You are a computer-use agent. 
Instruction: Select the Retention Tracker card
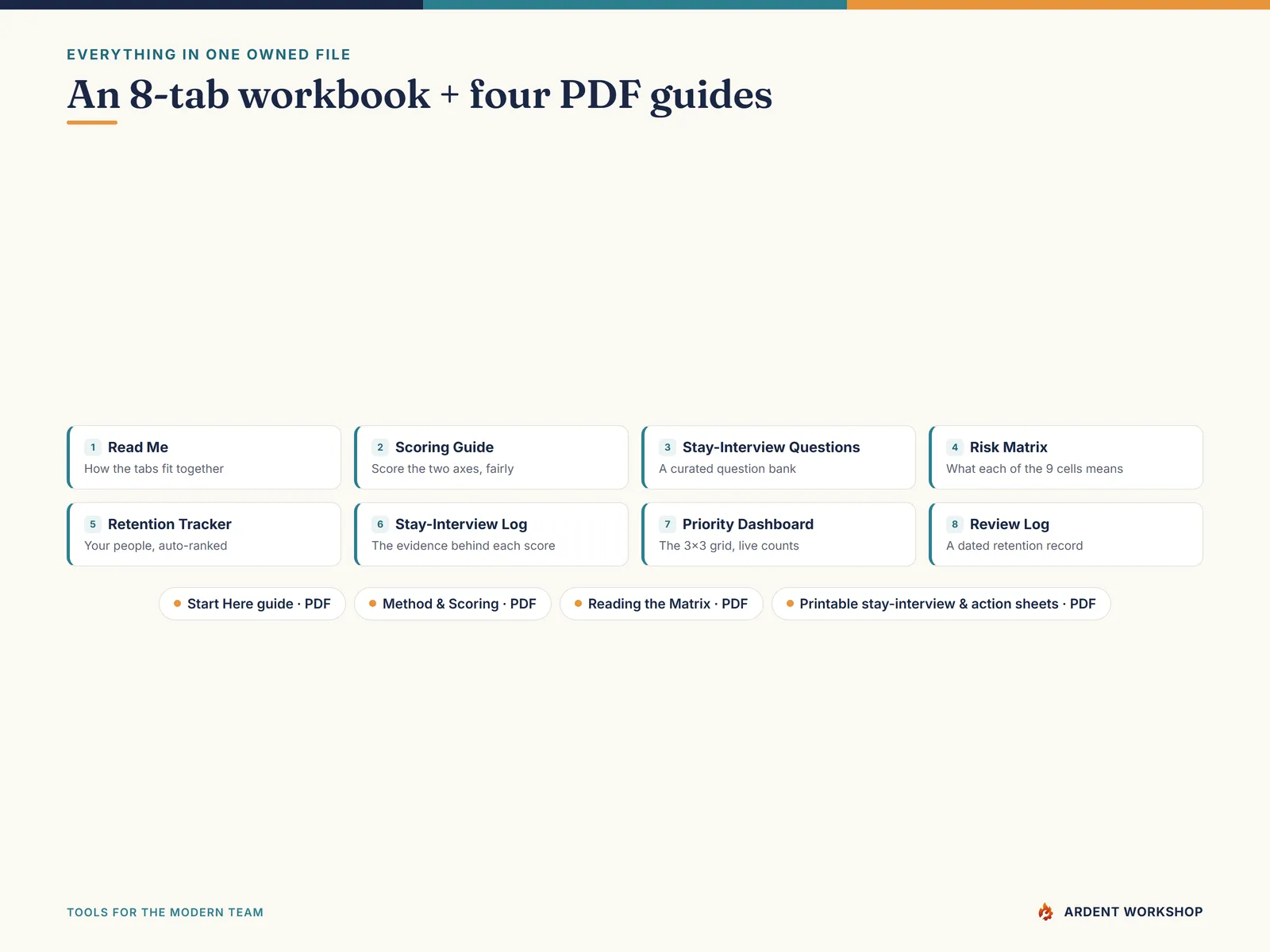click(x=204, y=534)
